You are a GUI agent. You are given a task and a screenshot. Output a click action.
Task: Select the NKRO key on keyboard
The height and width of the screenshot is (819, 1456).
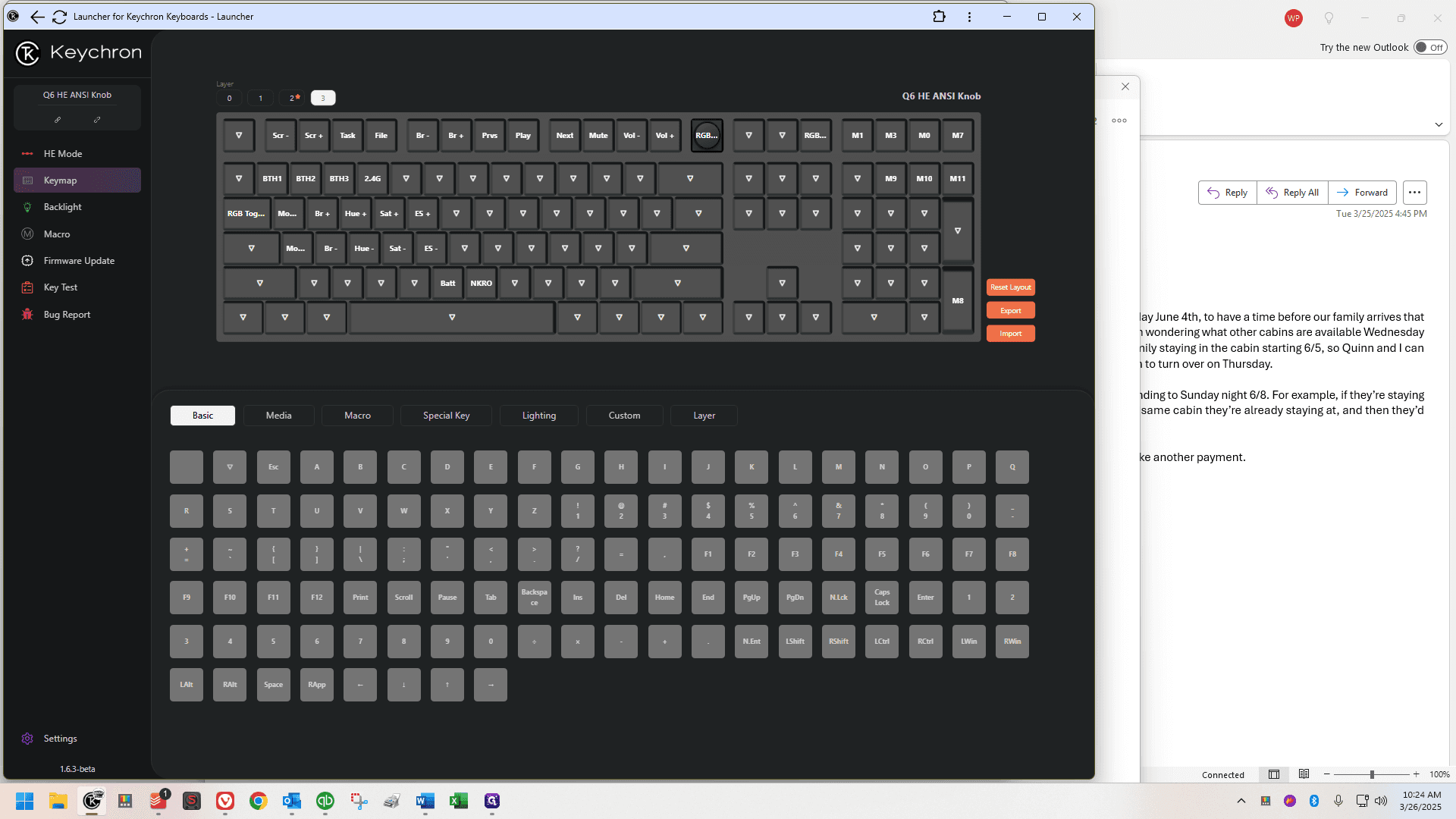point(482,284)
